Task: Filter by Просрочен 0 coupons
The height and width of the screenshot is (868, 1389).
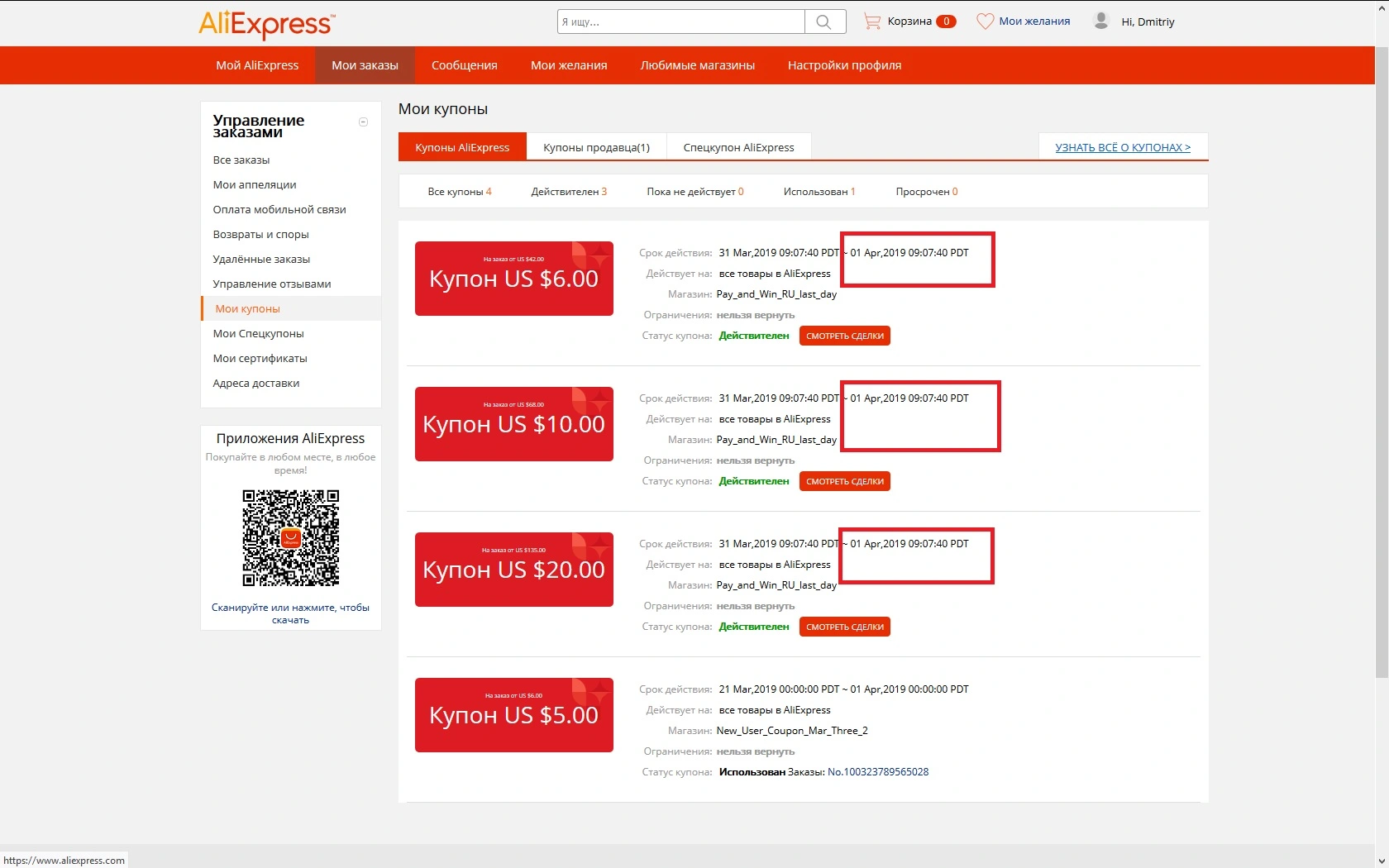Action: point(927,192)
